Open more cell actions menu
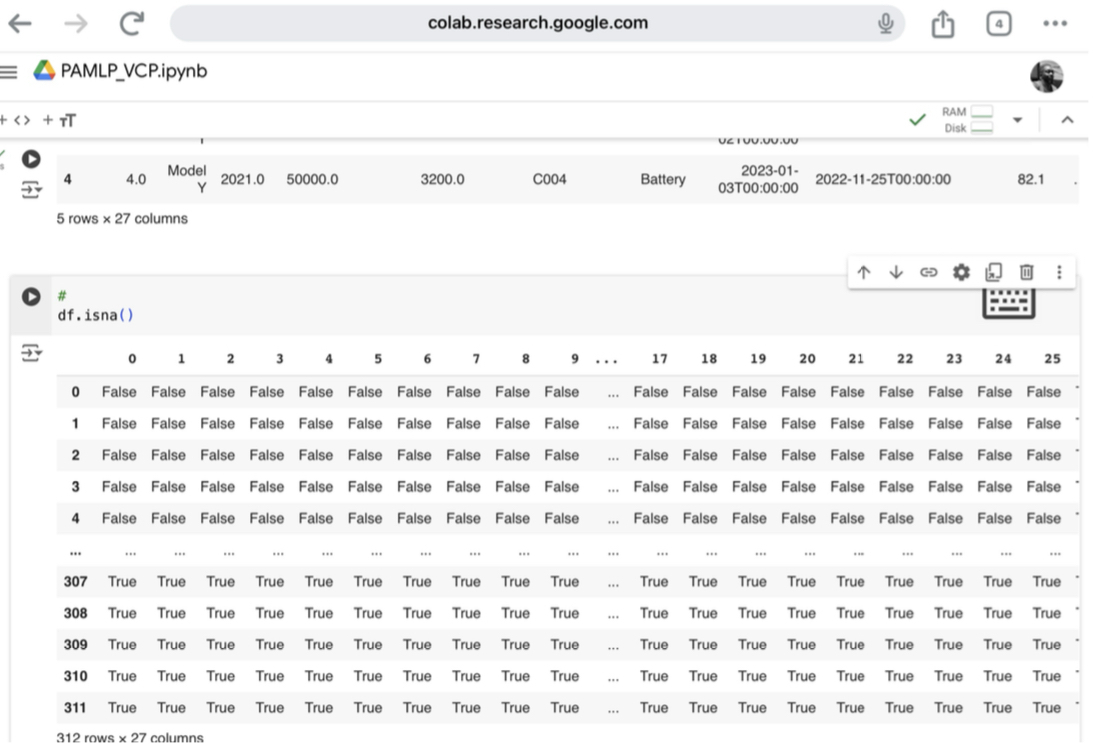 [x=1059, y=272]
